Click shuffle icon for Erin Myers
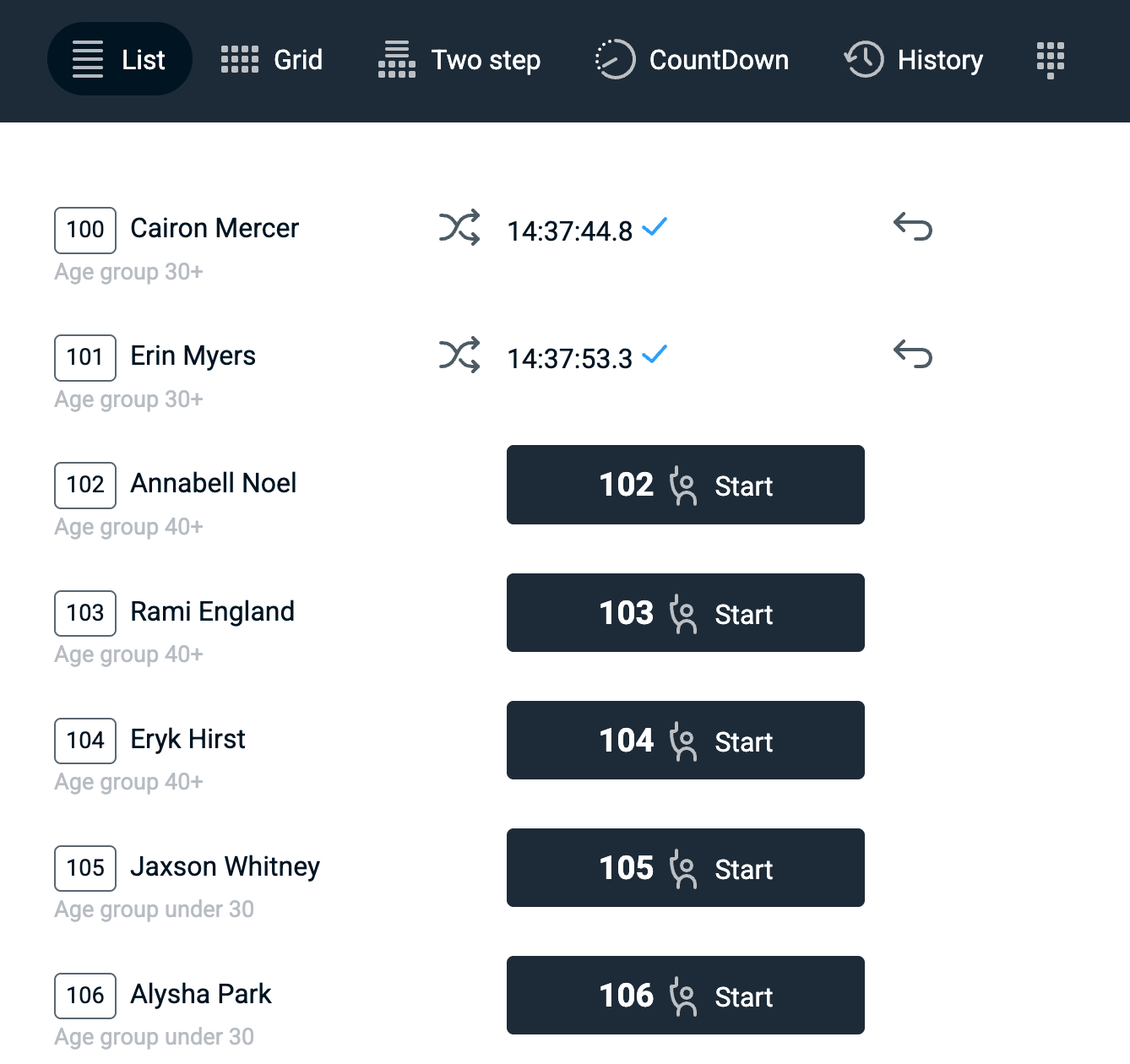This screenshot has height=1064, width=1130. pyautogui.click(x=459, y=356)
